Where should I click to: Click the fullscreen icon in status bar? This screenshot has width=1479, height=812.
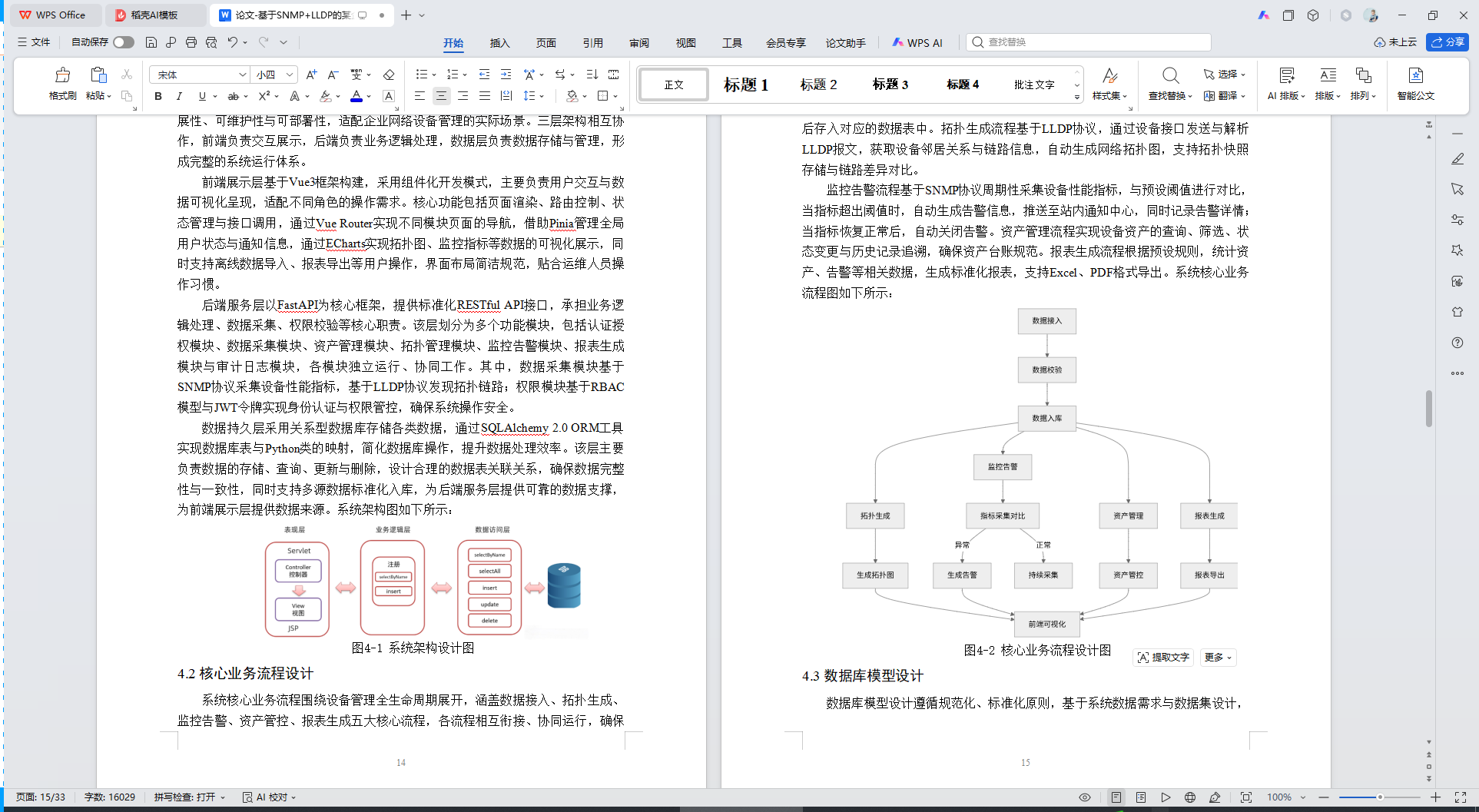point(1461,797)
